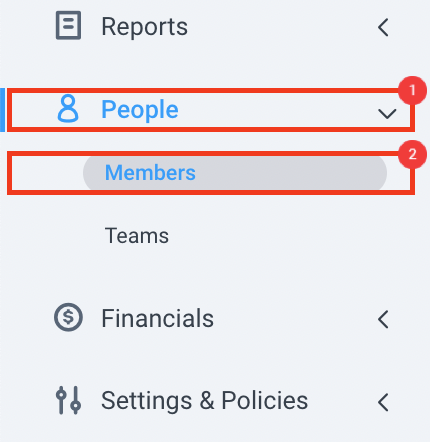Image resolution: width=430 pixels, height=442 pixels.
Task: Open the Members submenu item
Action: [150, 173]
